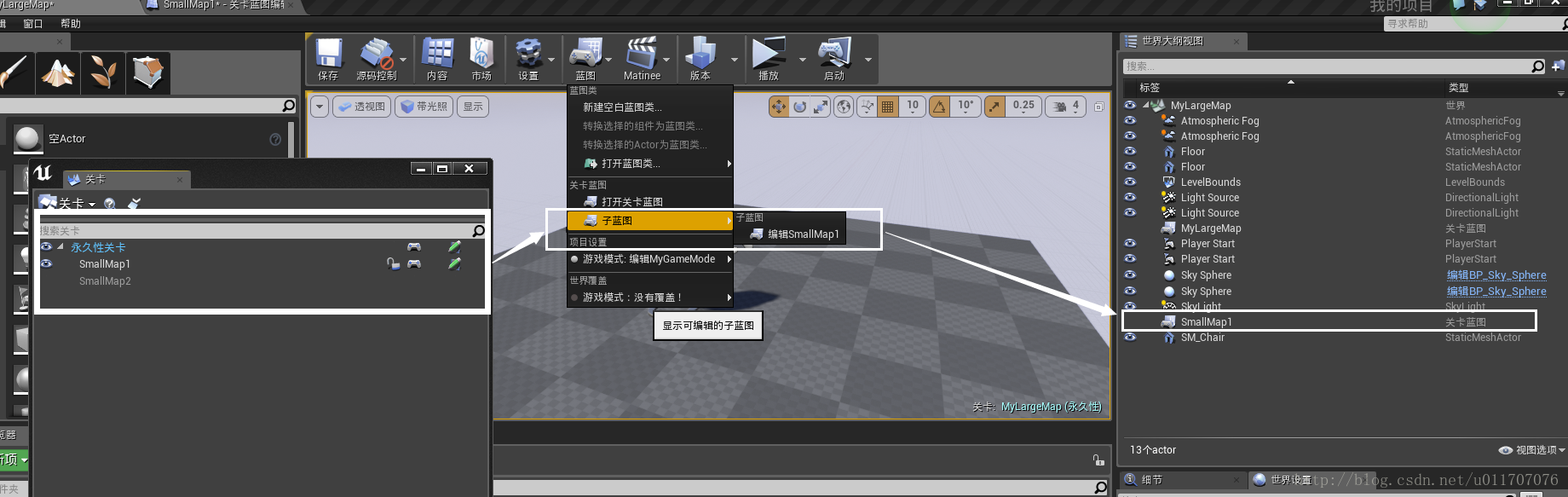The height and width of the screenshot is (497, 1568).
Task: Open 游戏模式: 编辑MyGameMode submenu
Action: pos(650,259)
